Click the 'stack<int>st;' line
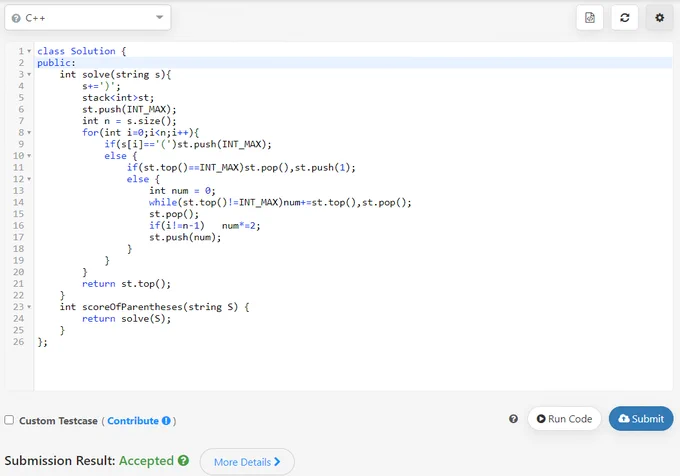The height and width of the screenshot is (476, 680). pyautogui.click(x=118, y=98)
